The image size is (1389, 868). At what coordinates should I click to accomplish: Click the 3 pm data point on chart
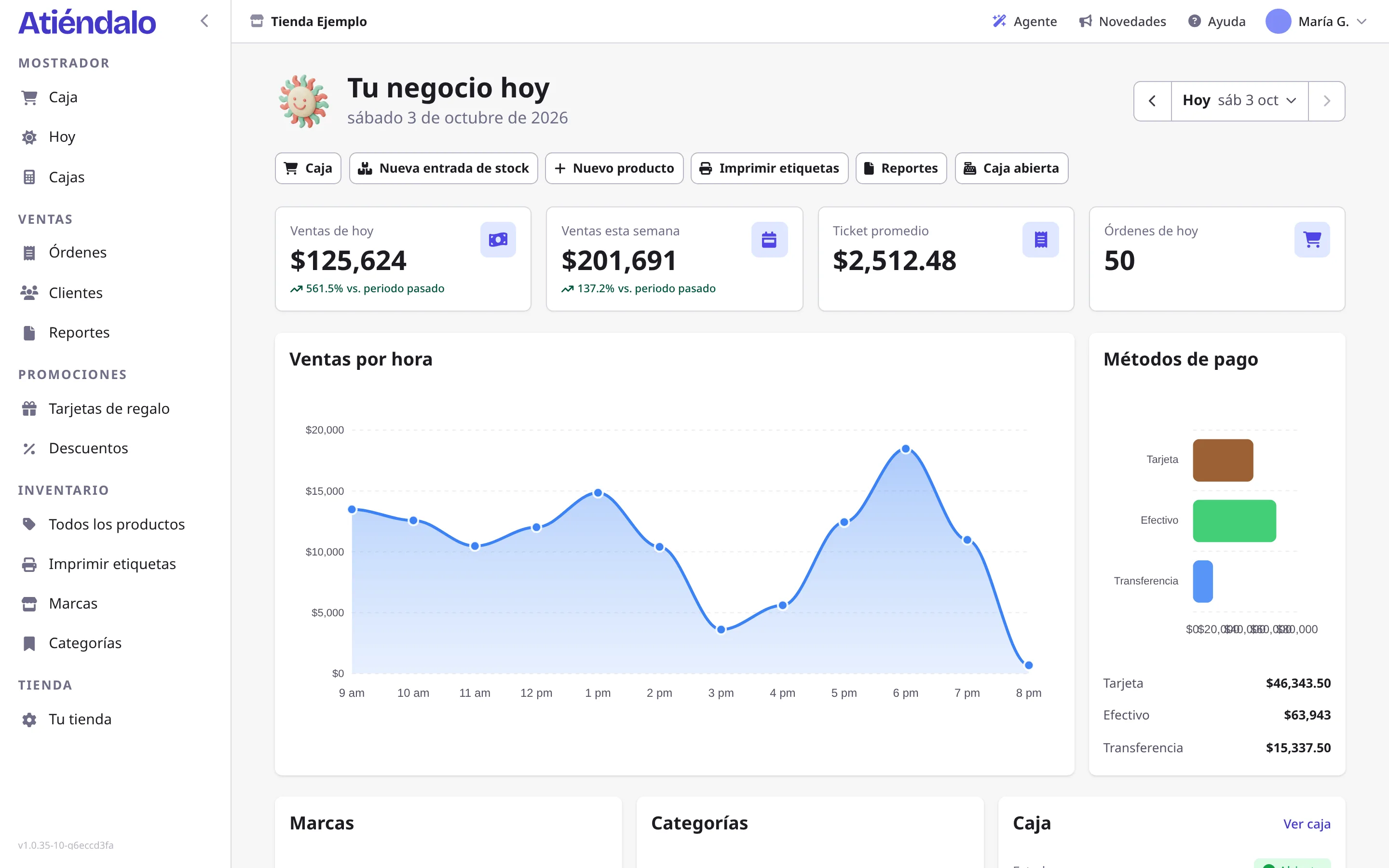(x=721, y=630)
